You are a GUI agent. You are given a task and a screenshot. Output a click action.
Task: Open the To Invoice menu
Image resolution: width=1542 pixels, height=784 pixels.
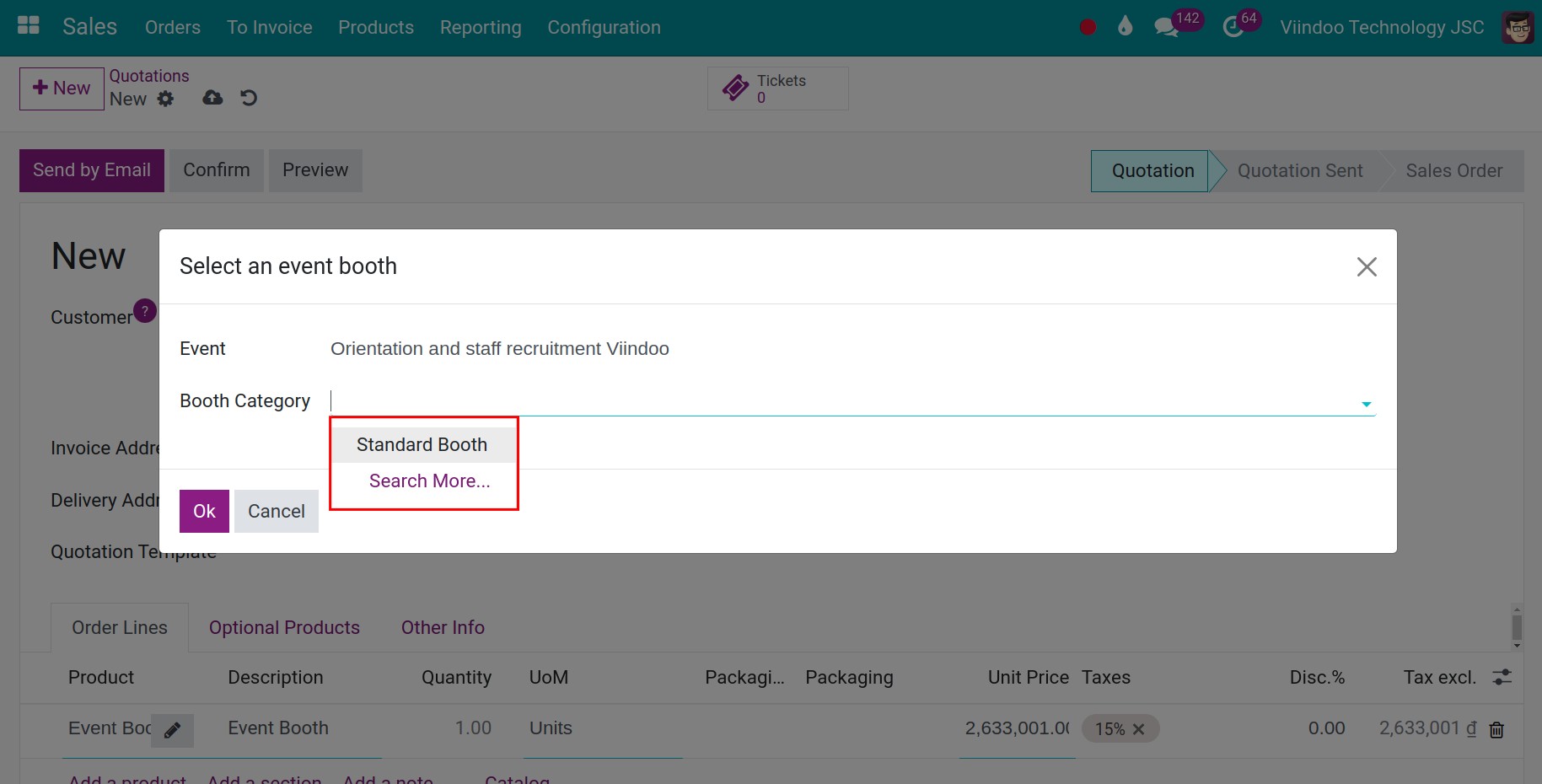(x=270, y=27)
